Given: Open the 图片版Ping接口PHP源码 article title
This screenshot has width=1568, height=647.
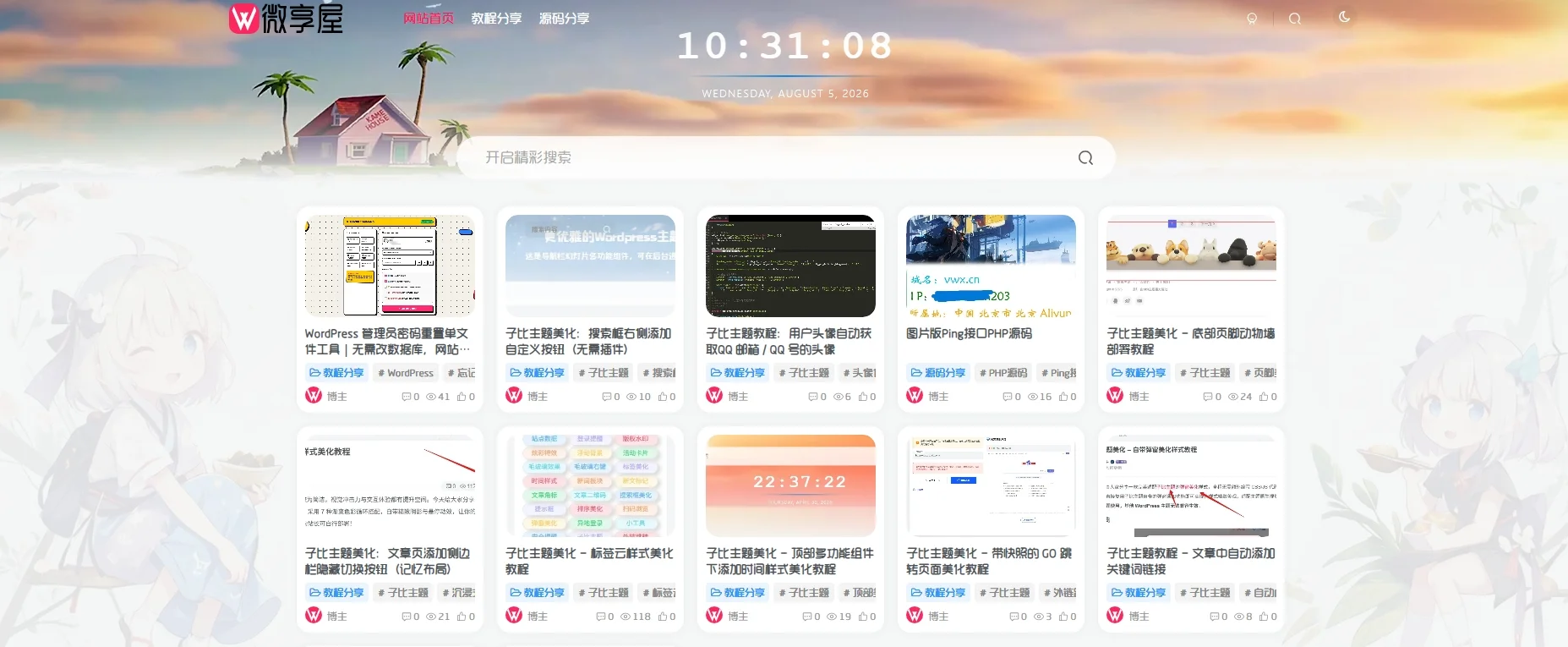Looking at the screenshot, I should click(x=969, y=333).
